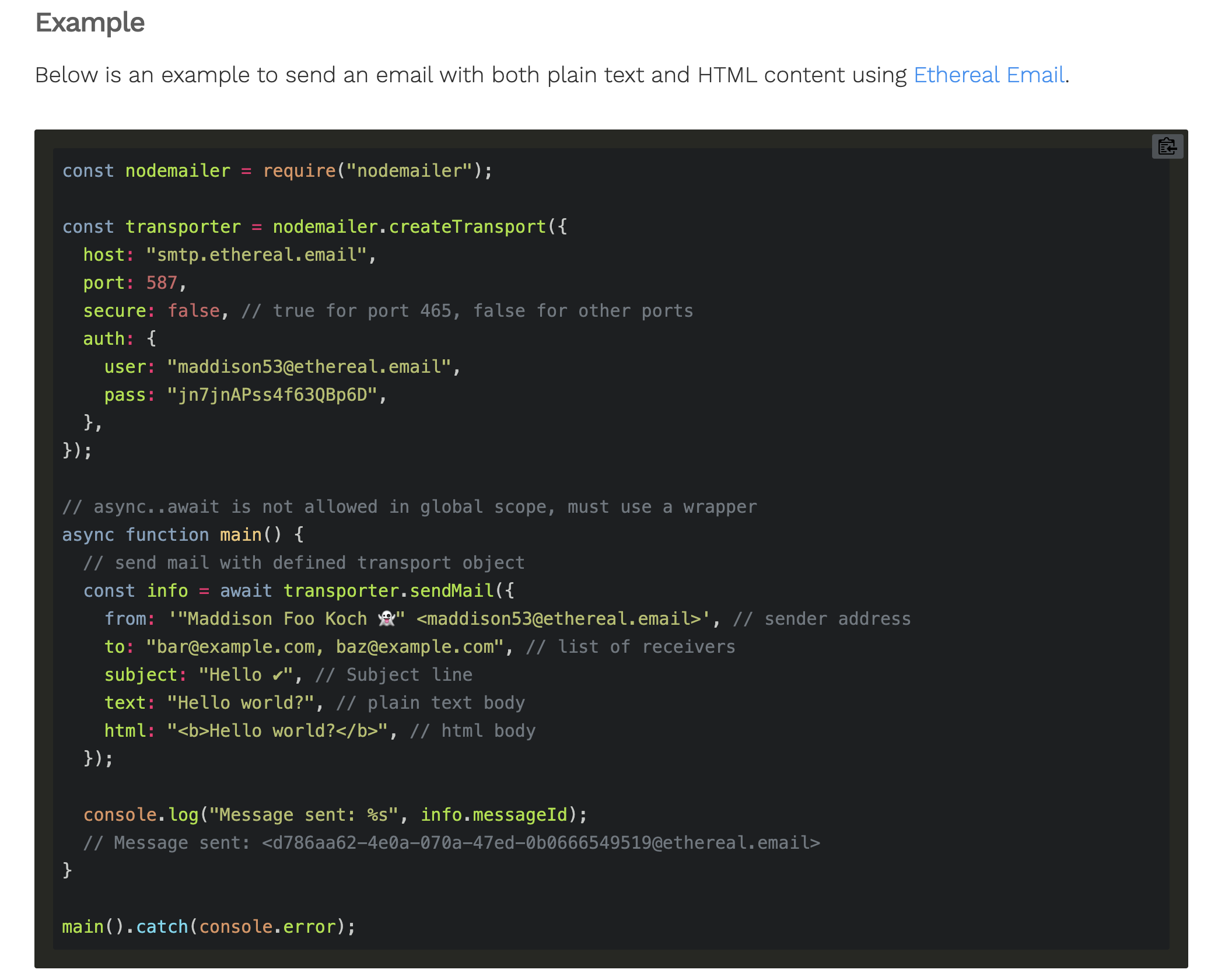
Task: Click the copy code to clipboard icon
Action: tap(1167, 146)
